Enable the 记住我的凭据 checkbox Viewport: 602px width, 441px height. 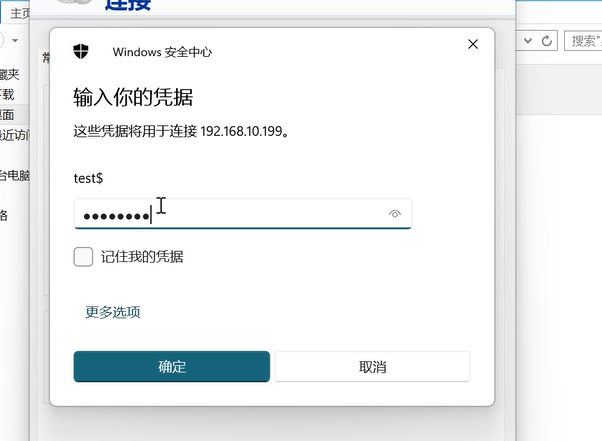pyautogui.click(x=83, y=257)
